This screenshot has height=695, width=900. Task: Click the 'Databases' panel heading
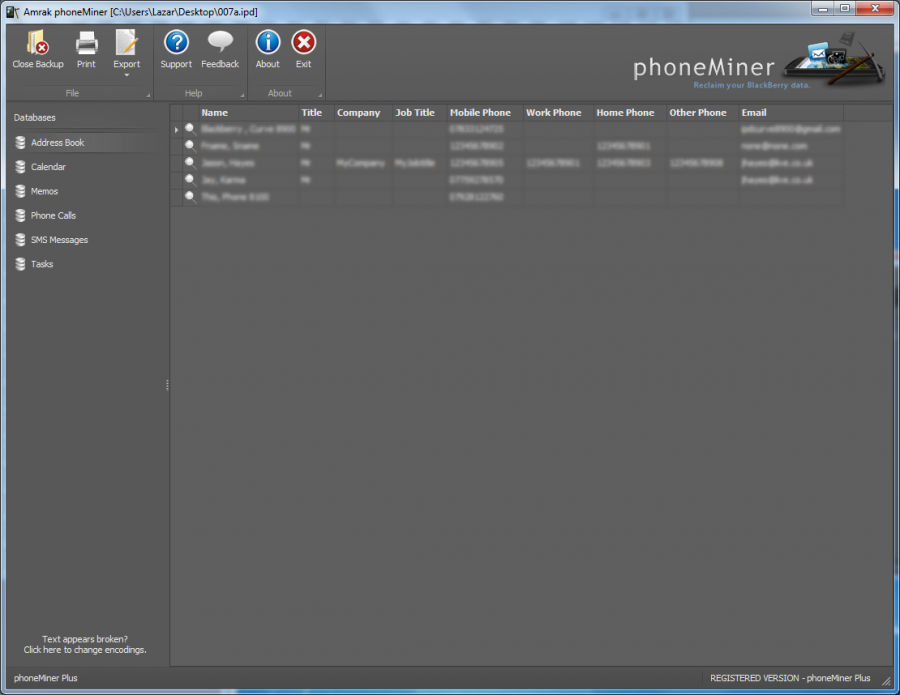34,118
